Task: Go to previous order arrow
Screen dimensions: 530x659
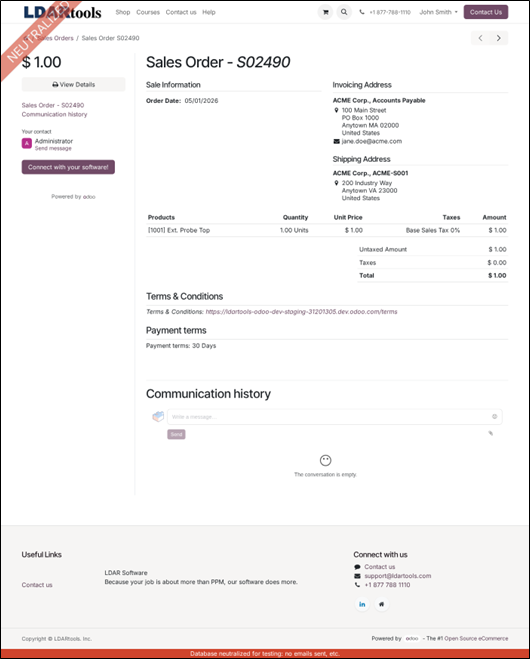Action: (x=480, y=38)
